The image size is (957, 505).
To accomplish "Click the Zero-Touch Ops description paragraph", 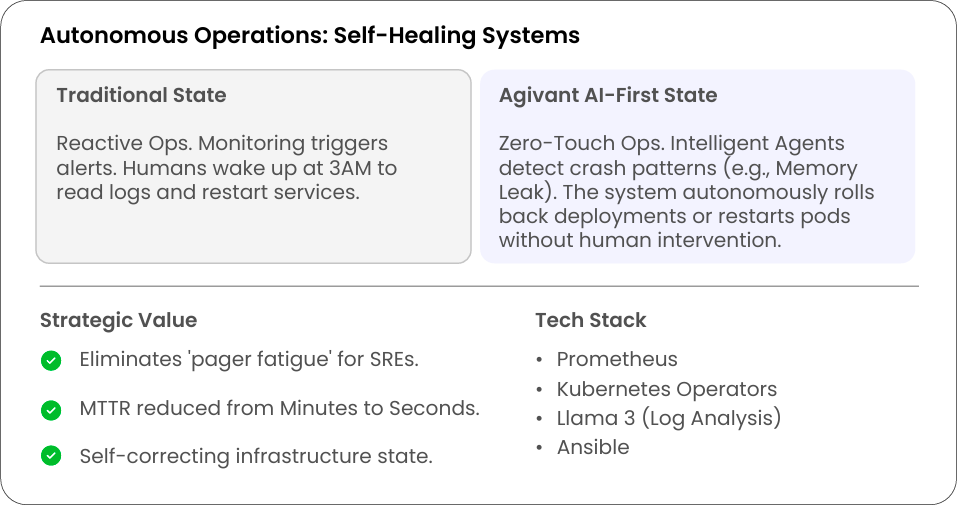I will (688, 192).
